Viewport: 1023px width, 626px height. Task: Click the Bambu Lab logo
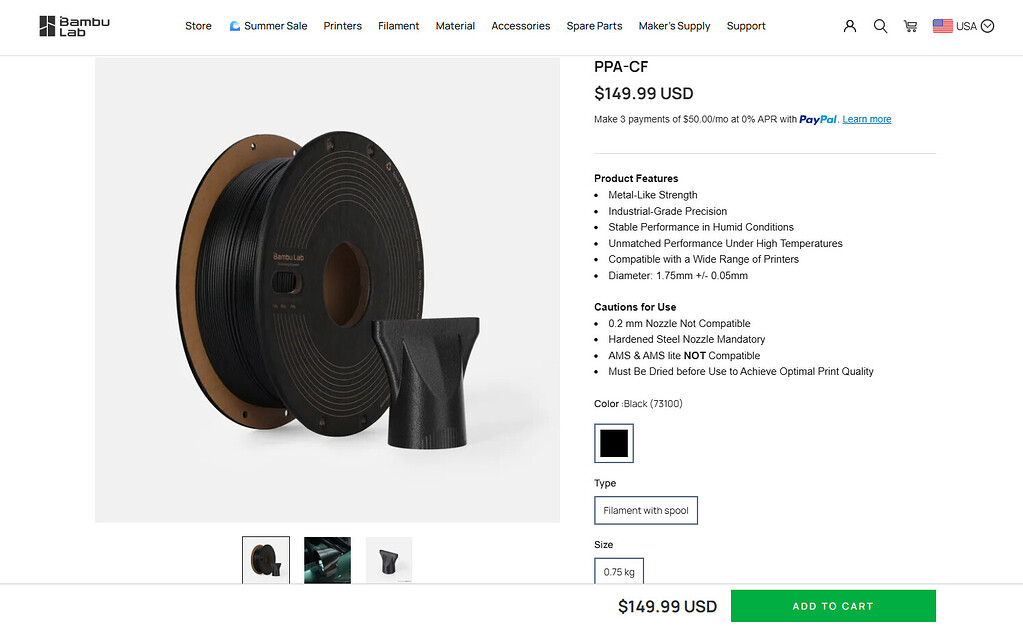coord(75,26)
